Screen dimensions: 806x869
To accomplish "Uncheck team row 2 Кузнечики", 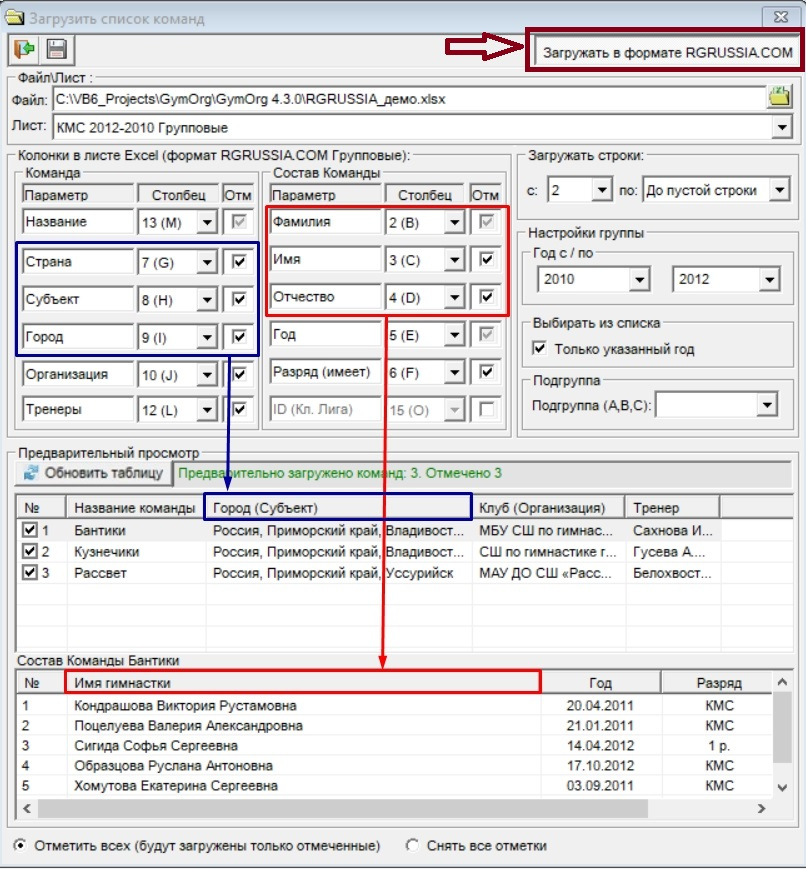I will tap(29, 551).
